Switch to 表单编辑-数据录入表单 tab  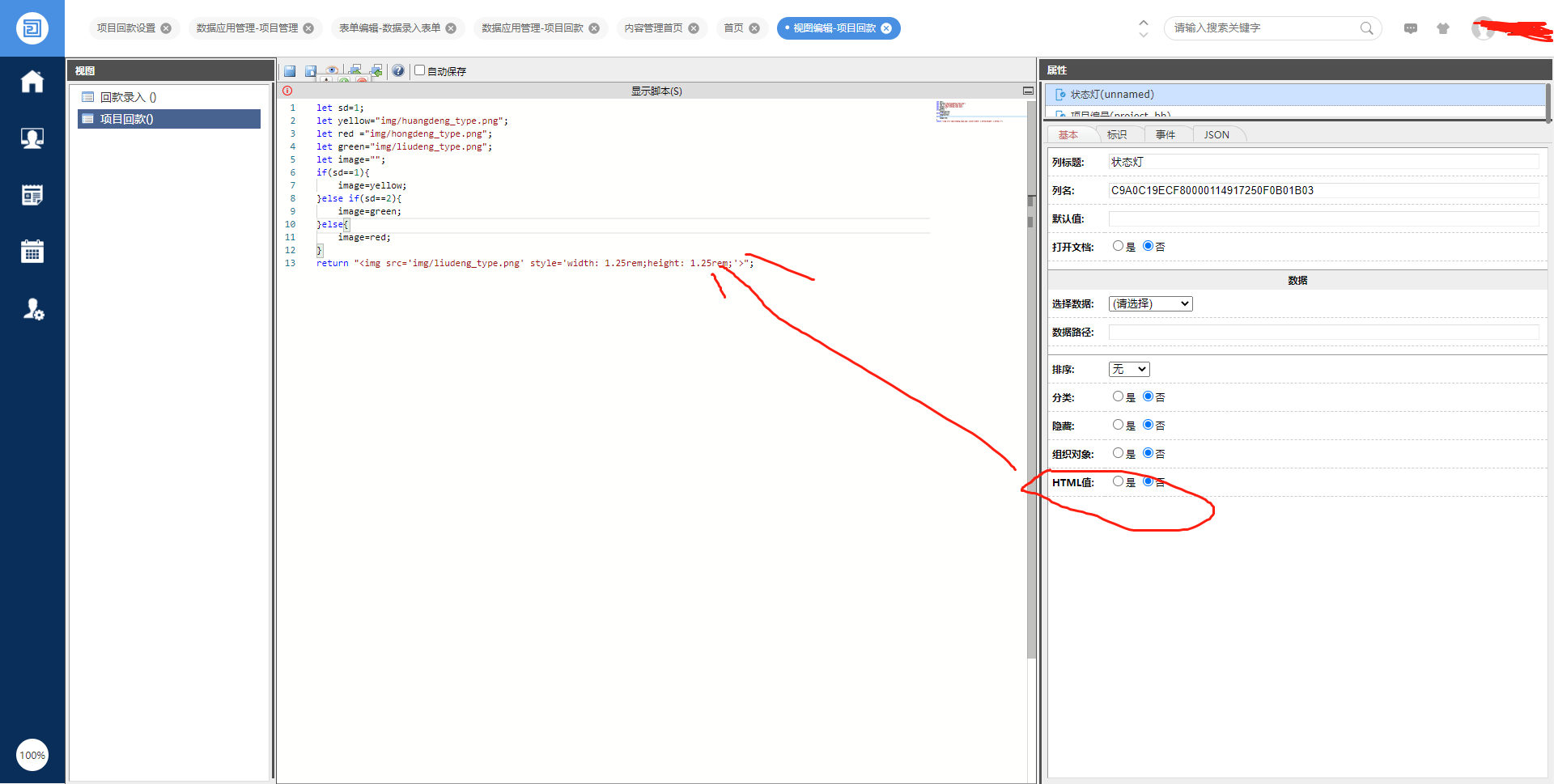390,28
